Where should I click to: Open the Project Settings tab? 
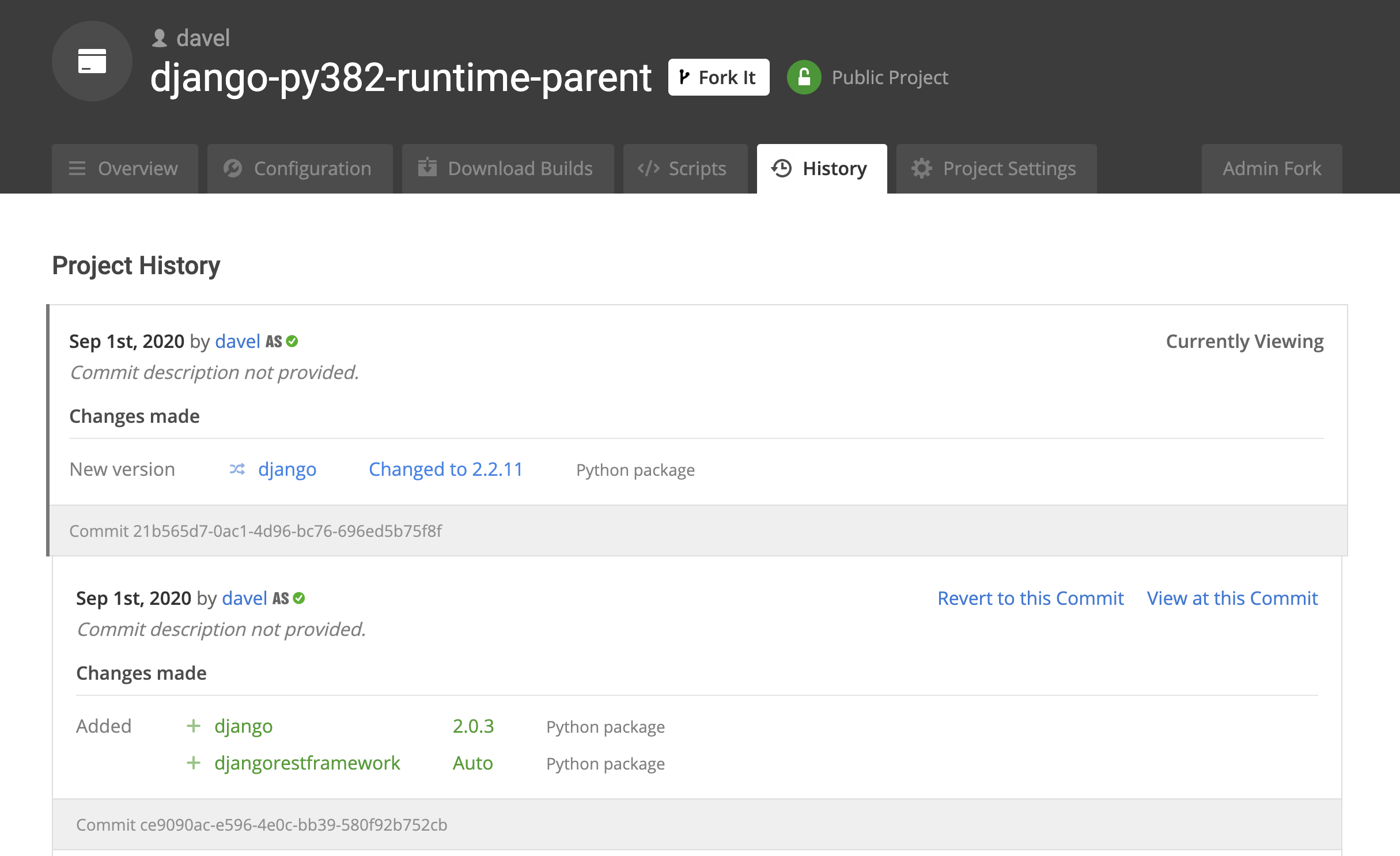996,169
